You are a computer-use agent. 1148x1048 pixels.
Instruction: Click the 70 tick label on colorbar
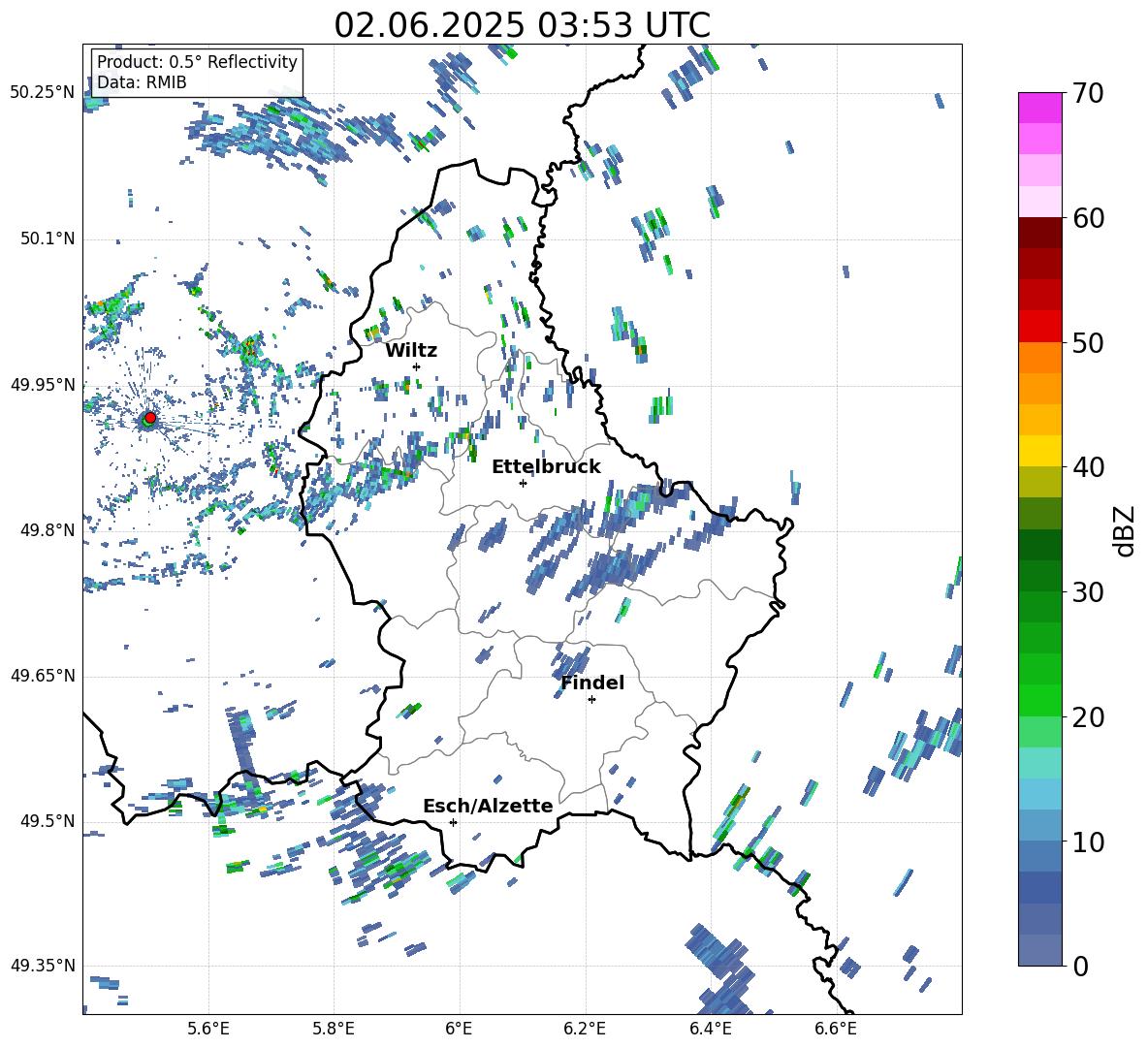point(1088,94)
